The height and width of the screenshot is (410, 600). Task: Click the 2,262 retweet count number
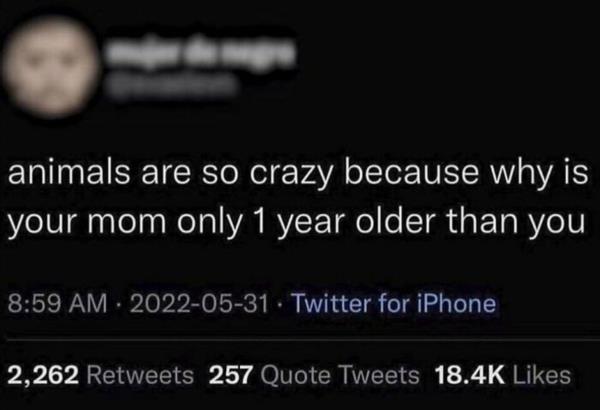point(44,376)
